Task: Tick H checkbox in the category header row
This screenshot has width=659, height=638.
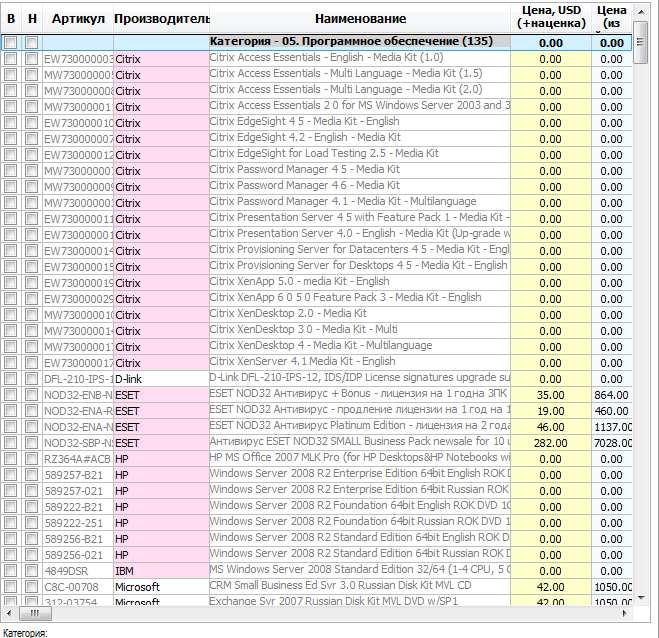Action: click(32, 42)
